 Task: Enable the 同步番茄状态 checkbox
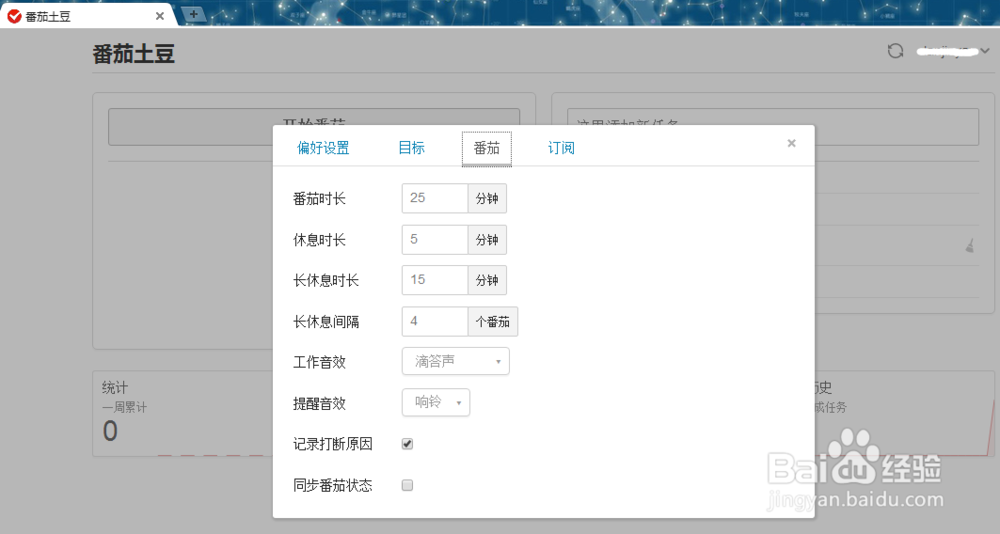[407, 485]
